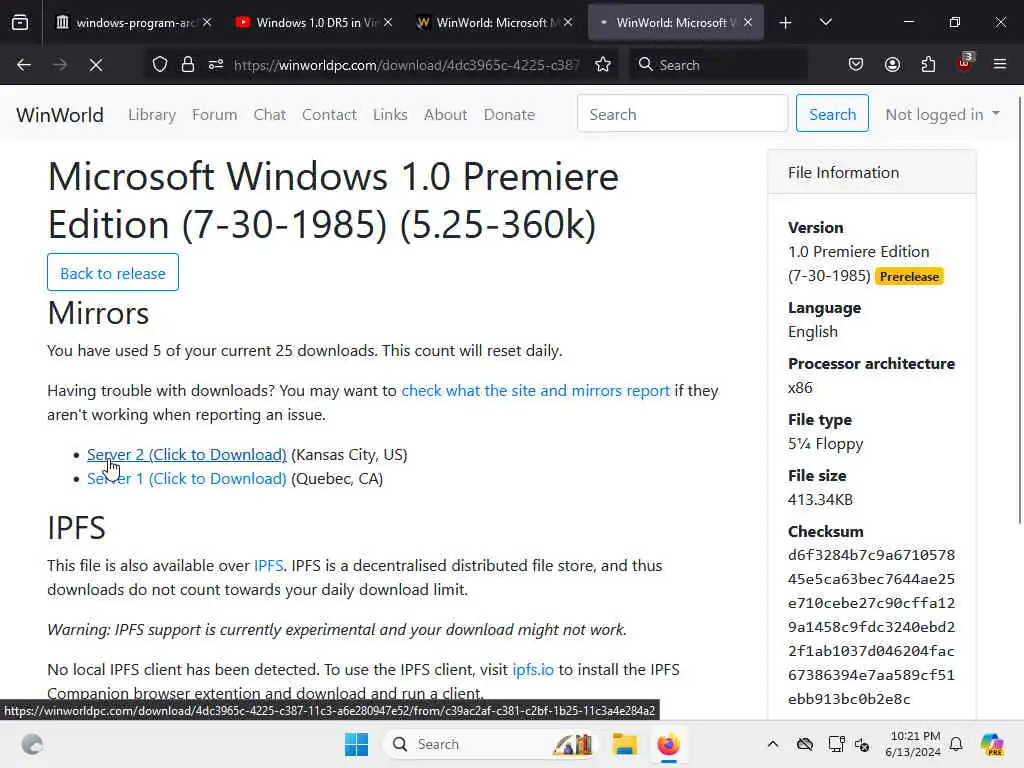Open the Extensions puzzle icon
Image resolution: width=1024 pixels, height=768 pixels.
[928, 65]
